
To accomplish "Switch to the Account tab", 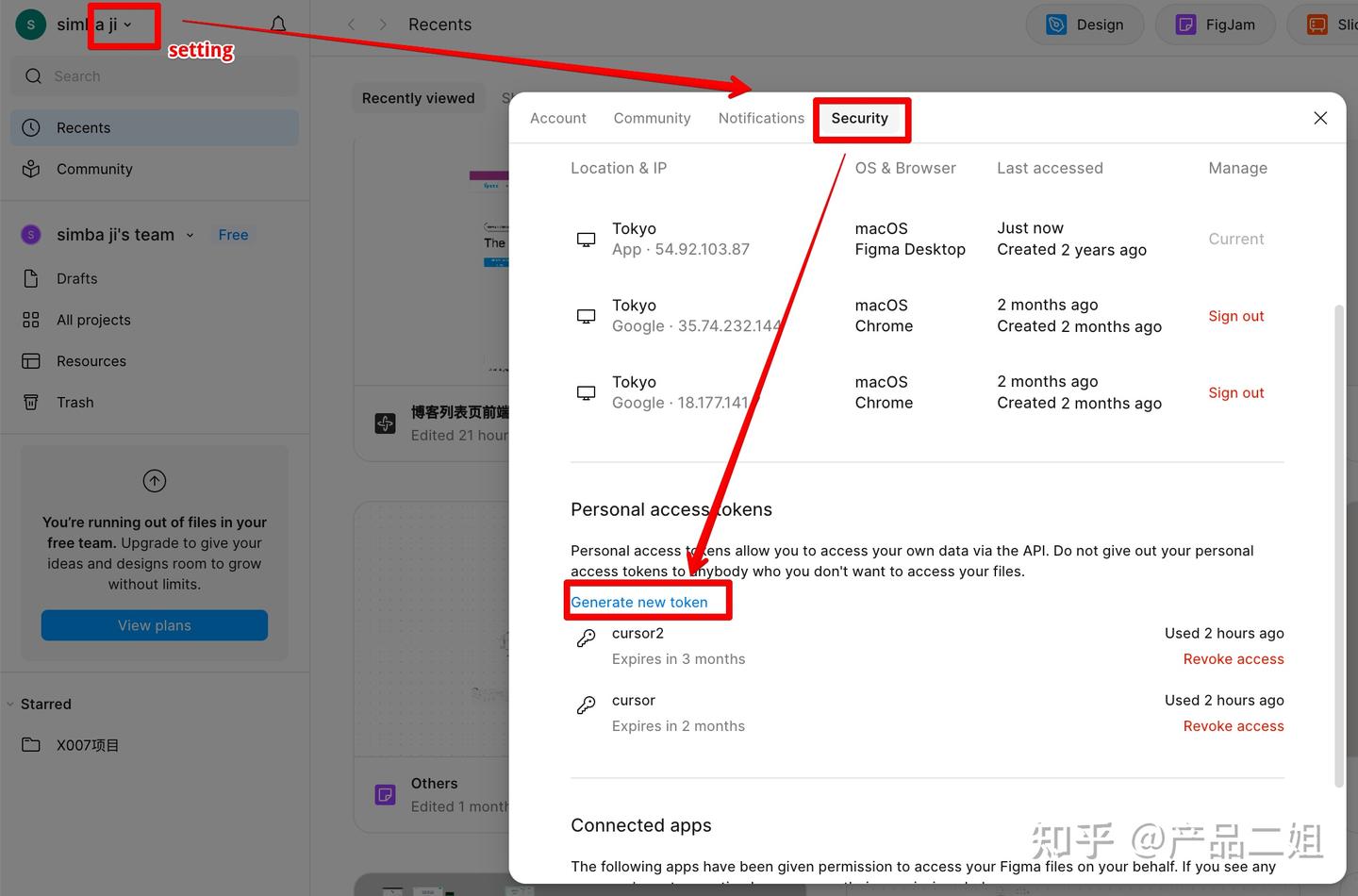I will 557,118.
